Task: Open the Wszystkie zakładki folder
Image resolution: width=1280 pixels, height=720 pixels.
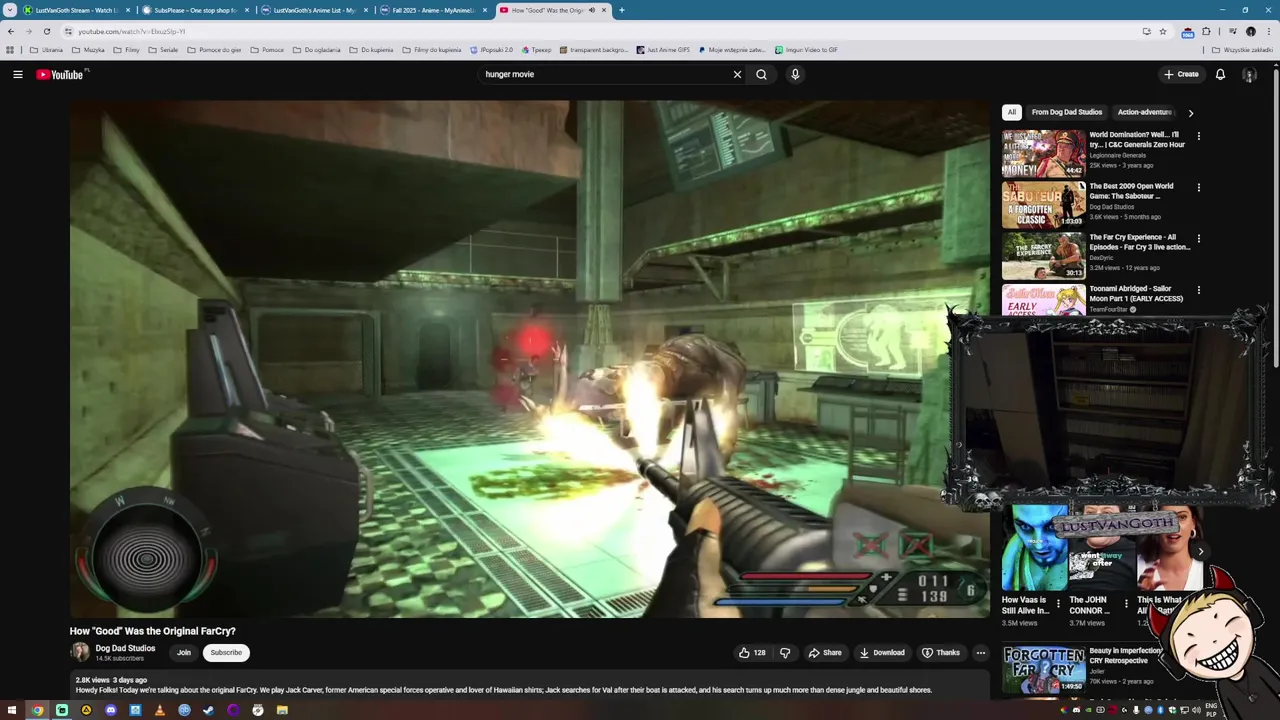Action: tap(1242, 49)
